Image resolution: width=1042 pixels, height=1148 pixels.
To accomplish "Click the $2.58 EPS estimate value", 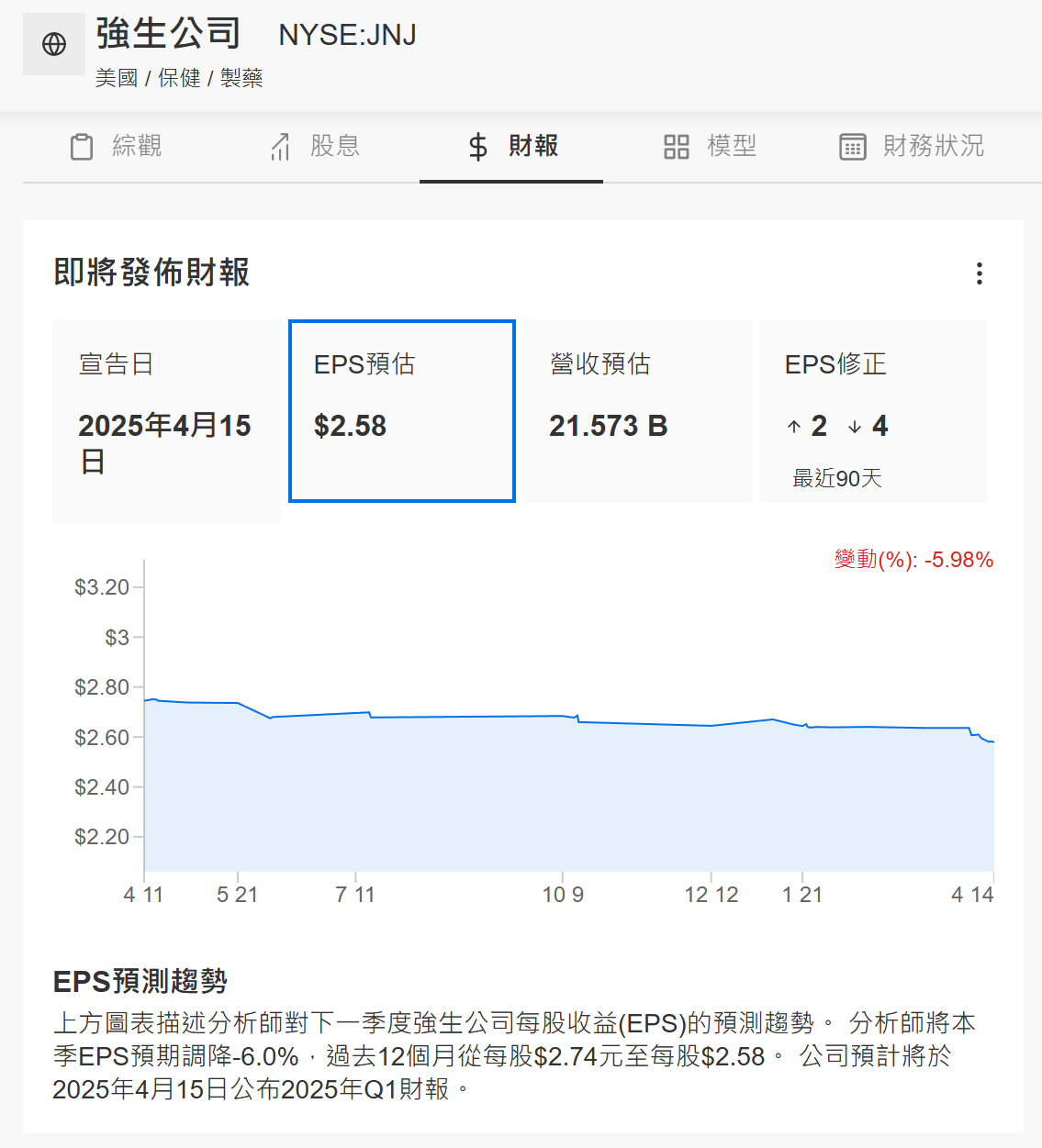I will click(350, 426).
